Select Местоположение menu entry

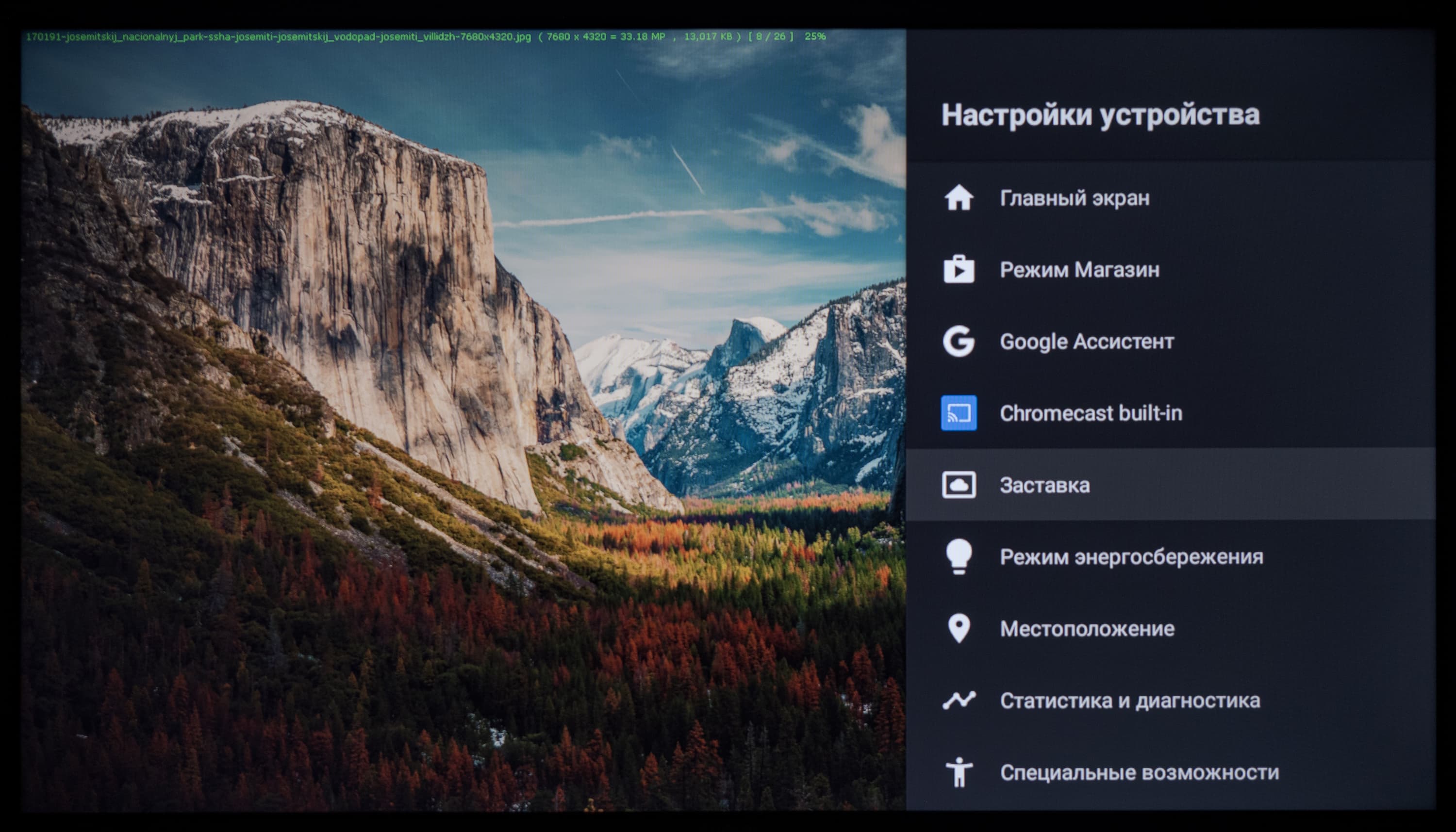pyautogui.click(x=1087, y=629)
